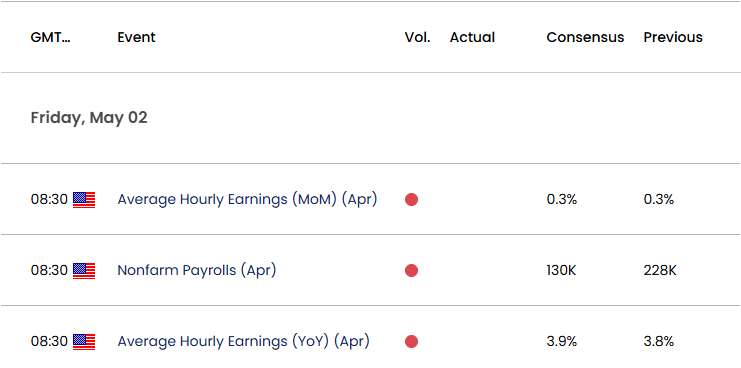Image resolution: width=741 pixels, height=368 pixels.
Task: Open Nonfarm Payrolls (Apr) event details
Action: (x=197, y=271)
